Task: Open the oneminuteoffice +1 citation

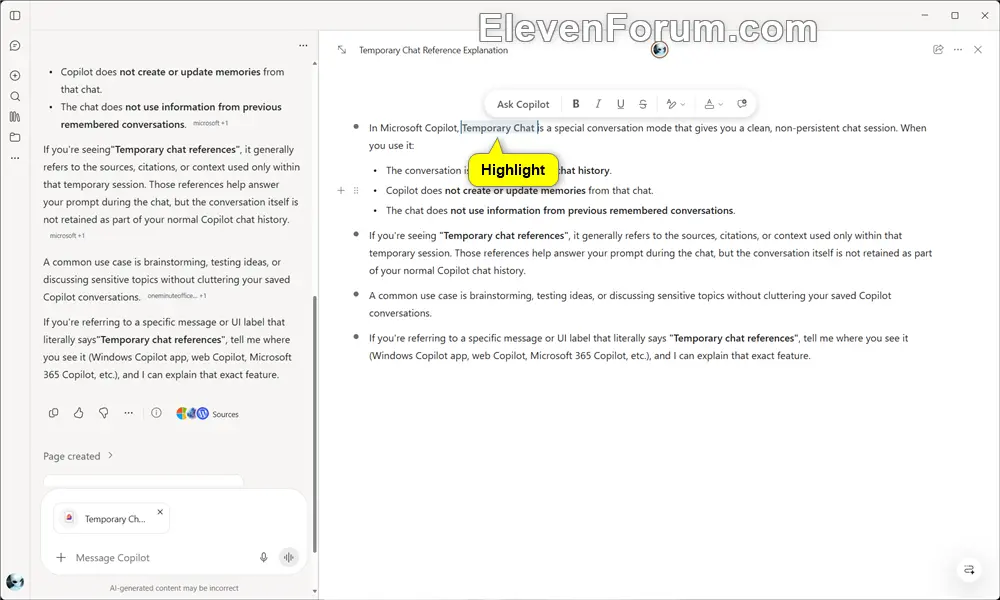Action: coord(177,296)
